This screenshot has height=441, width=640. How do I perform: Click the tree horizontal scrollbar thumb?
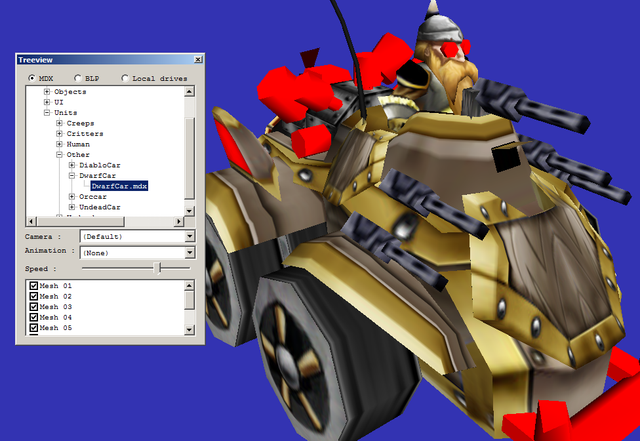[x=80, y=221]
